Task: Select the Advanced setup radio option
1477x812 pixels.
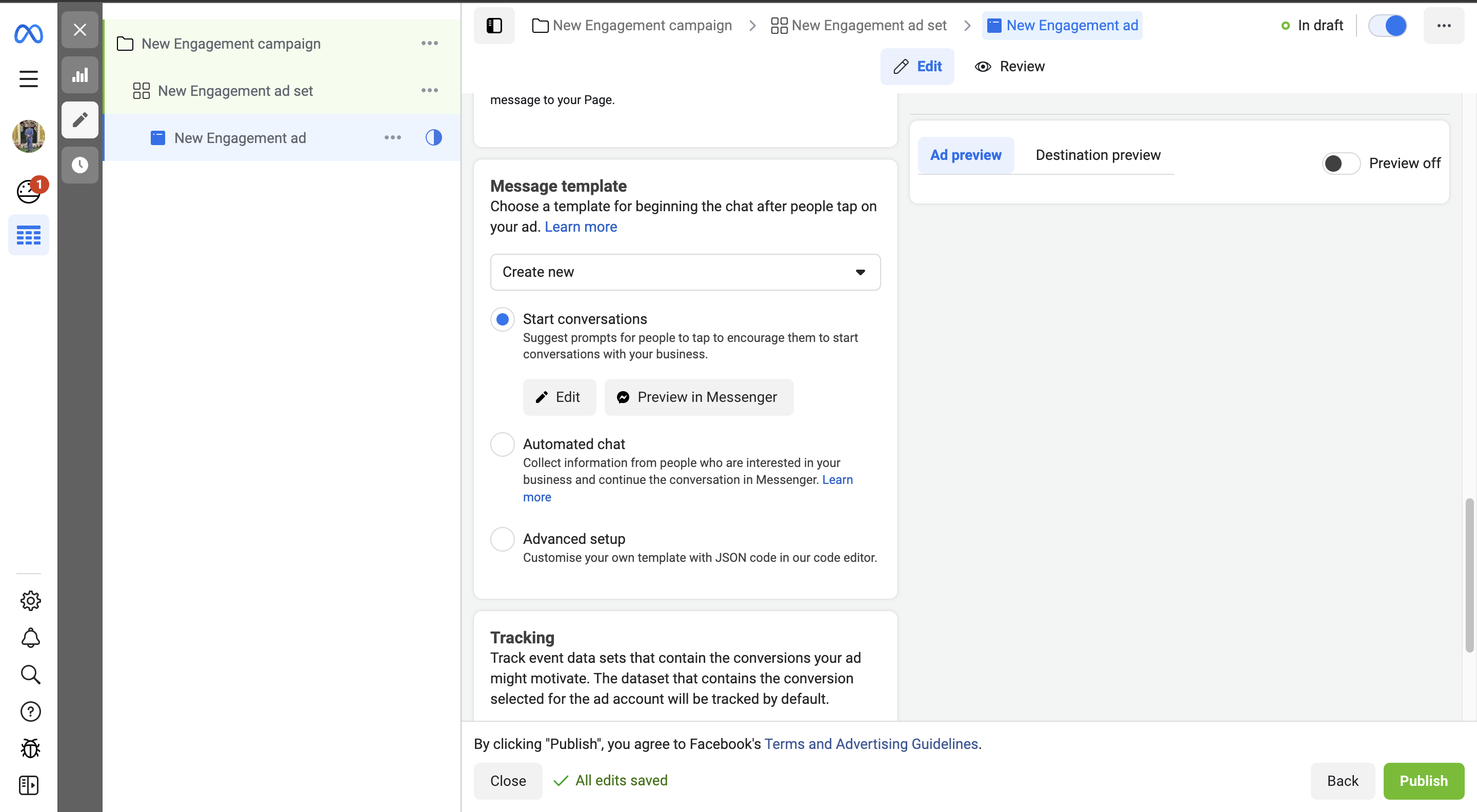Action: pos(502,539)
